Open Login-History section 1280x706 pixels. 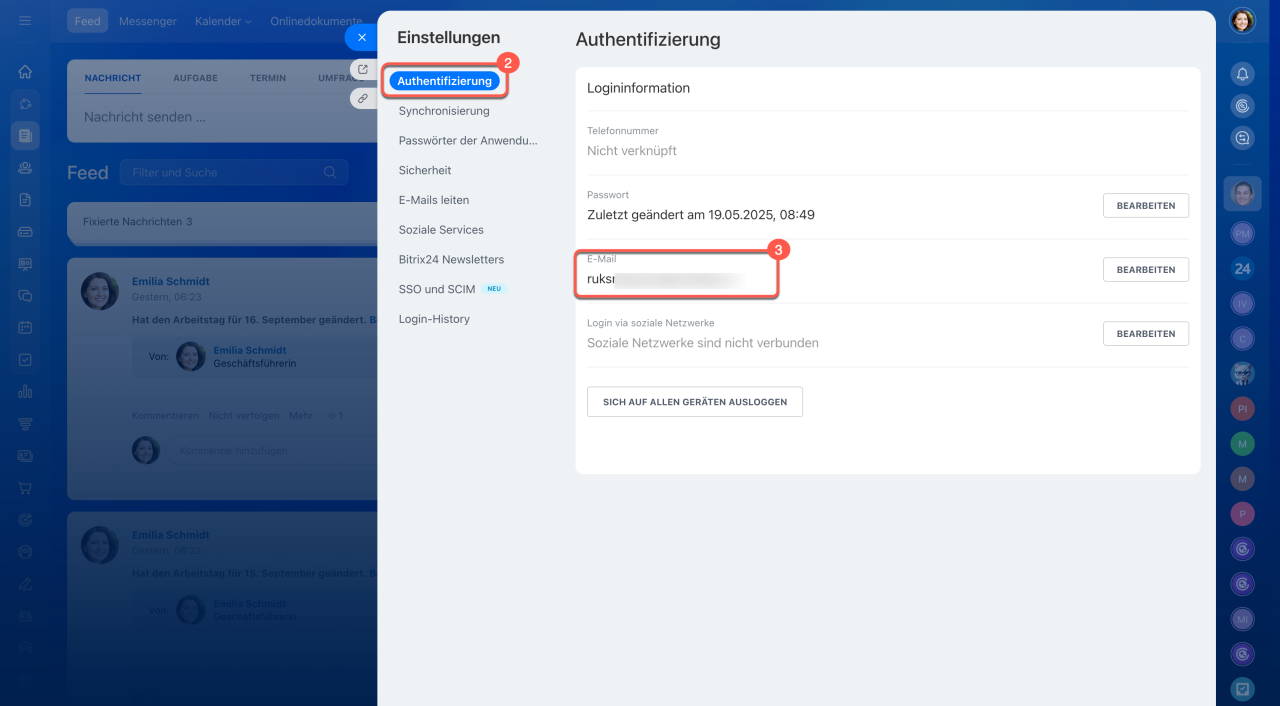tap(434, 319)
